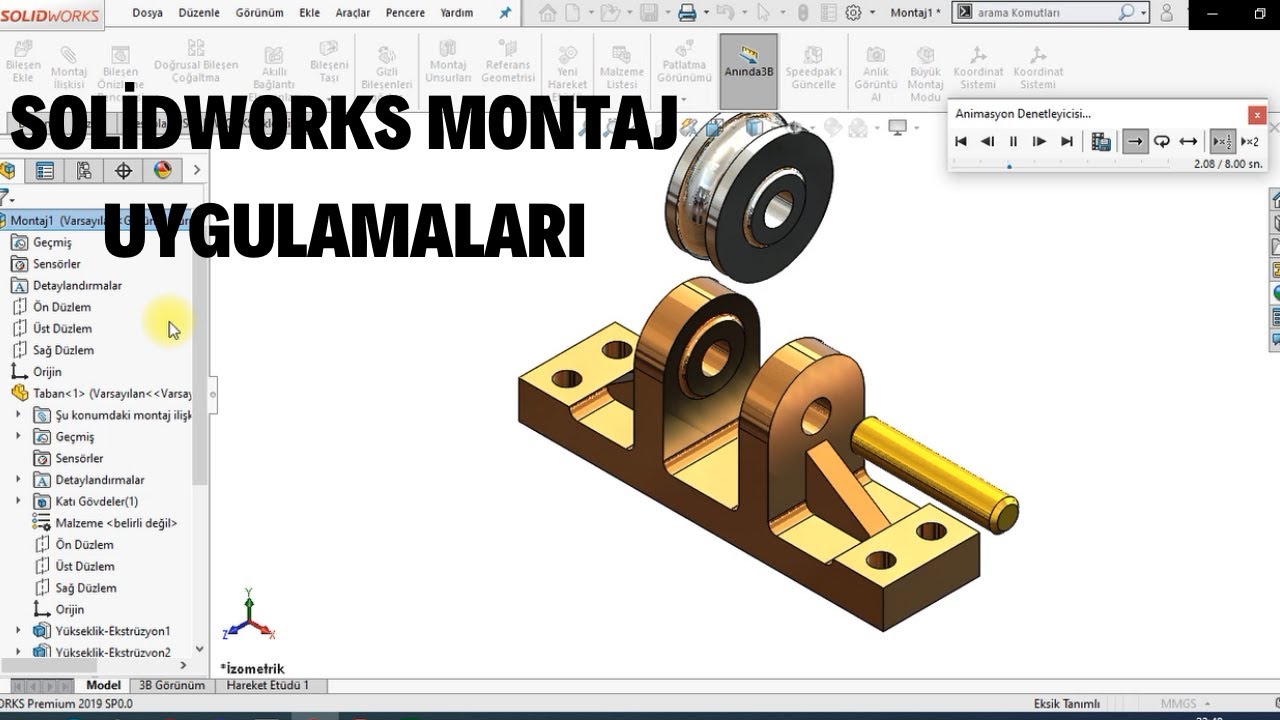
Task: Pause the animation playback
Action: coord(1013,141)
